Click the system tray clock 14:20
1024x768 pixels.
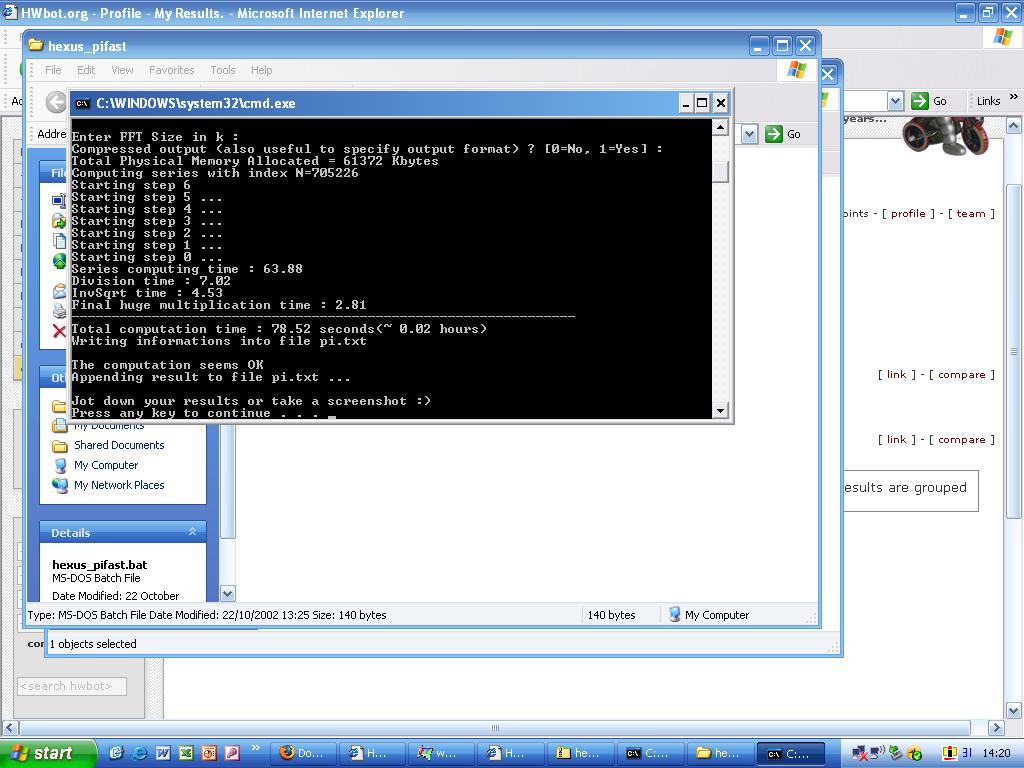(x=995, y=753)
